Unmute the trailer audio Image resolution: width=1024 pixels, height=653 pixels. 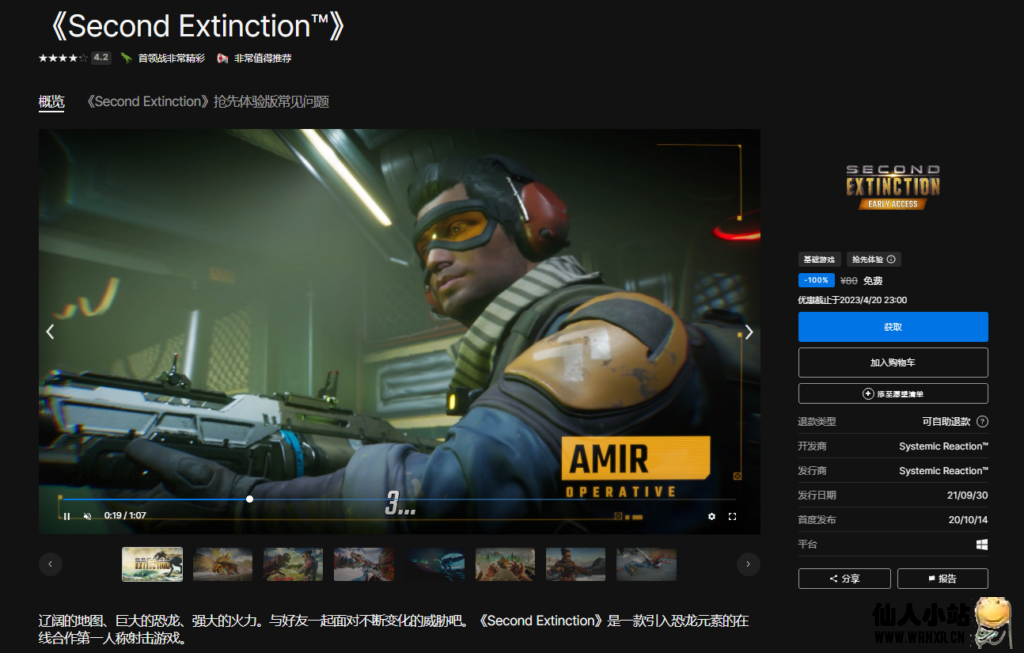point(87,517)
